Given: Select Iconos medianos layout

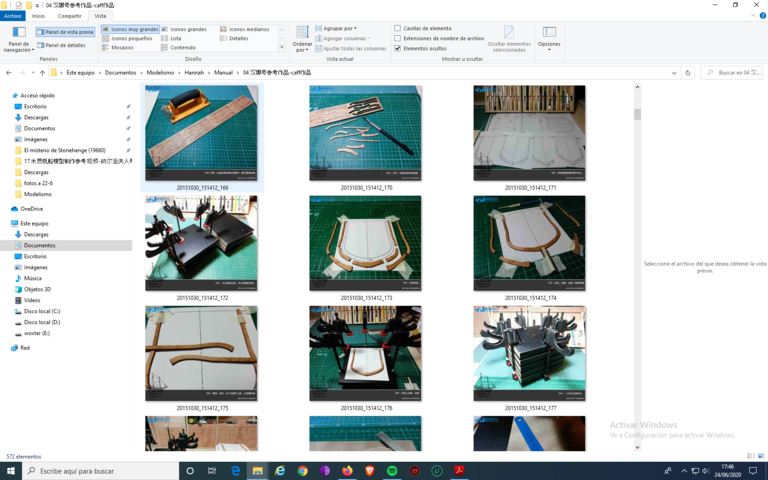Looking at the screenshot, I should 245,29.
